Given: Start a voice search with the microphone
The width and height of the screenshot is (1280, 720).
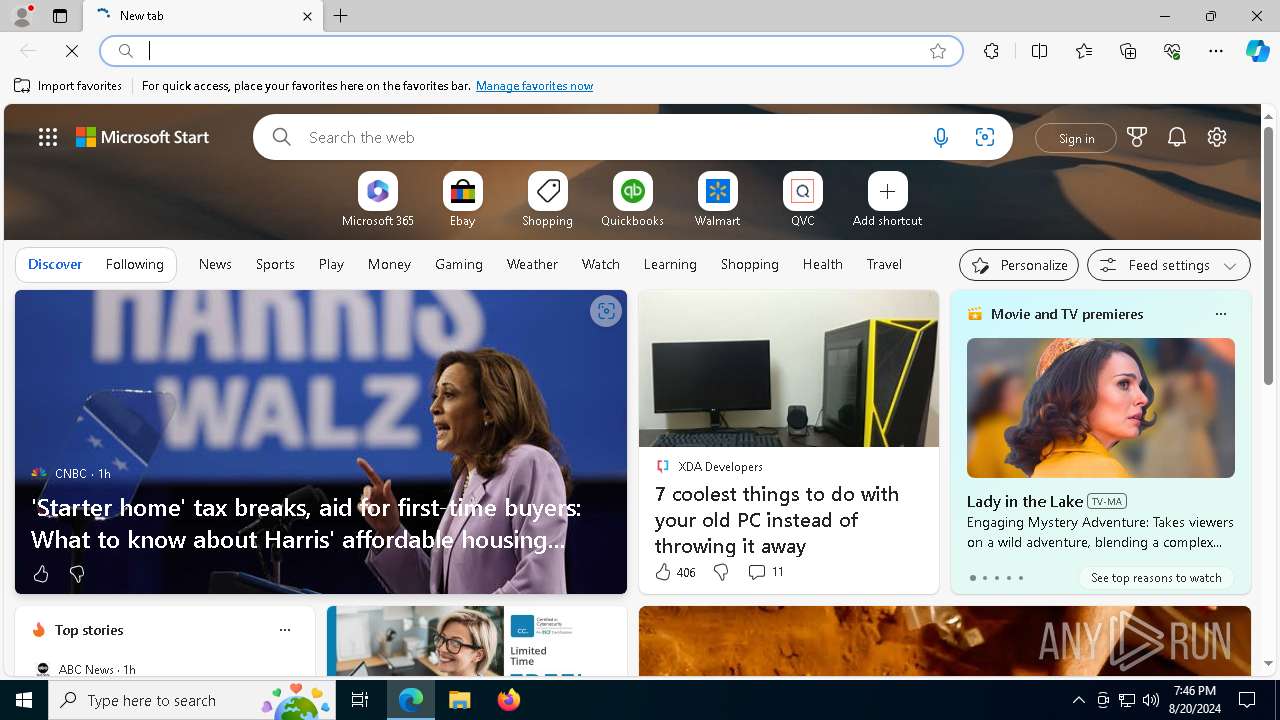Looking at the screenshot, I should [x=940, y=138].
